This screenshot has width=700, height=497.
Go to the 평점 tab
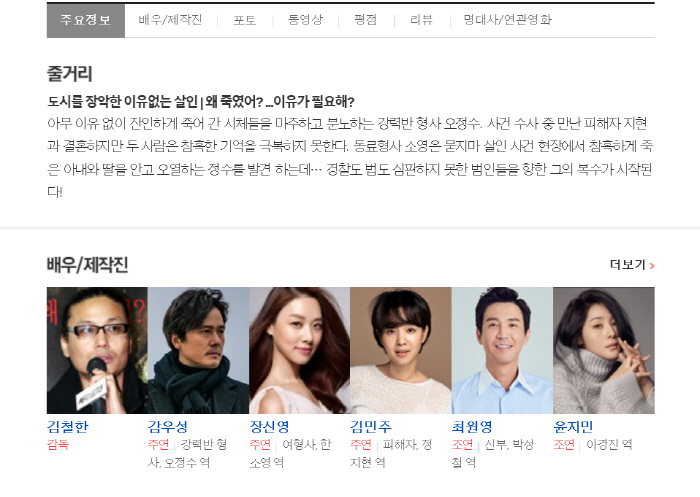pyautogui.click(x=366, y=20)
